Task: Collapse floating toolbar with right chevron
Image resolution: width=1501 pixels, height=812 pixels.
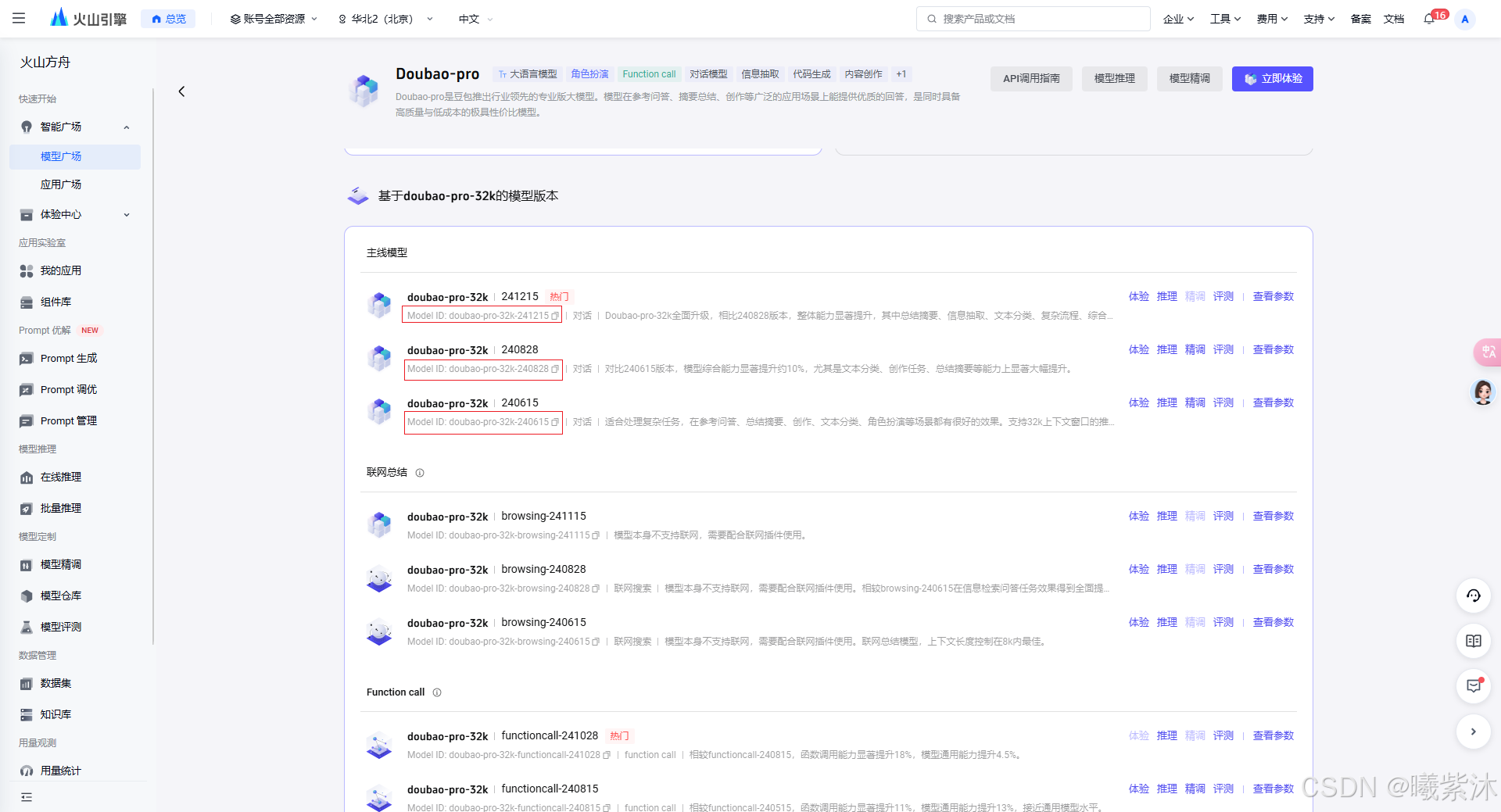Action: pos(1474,732)
